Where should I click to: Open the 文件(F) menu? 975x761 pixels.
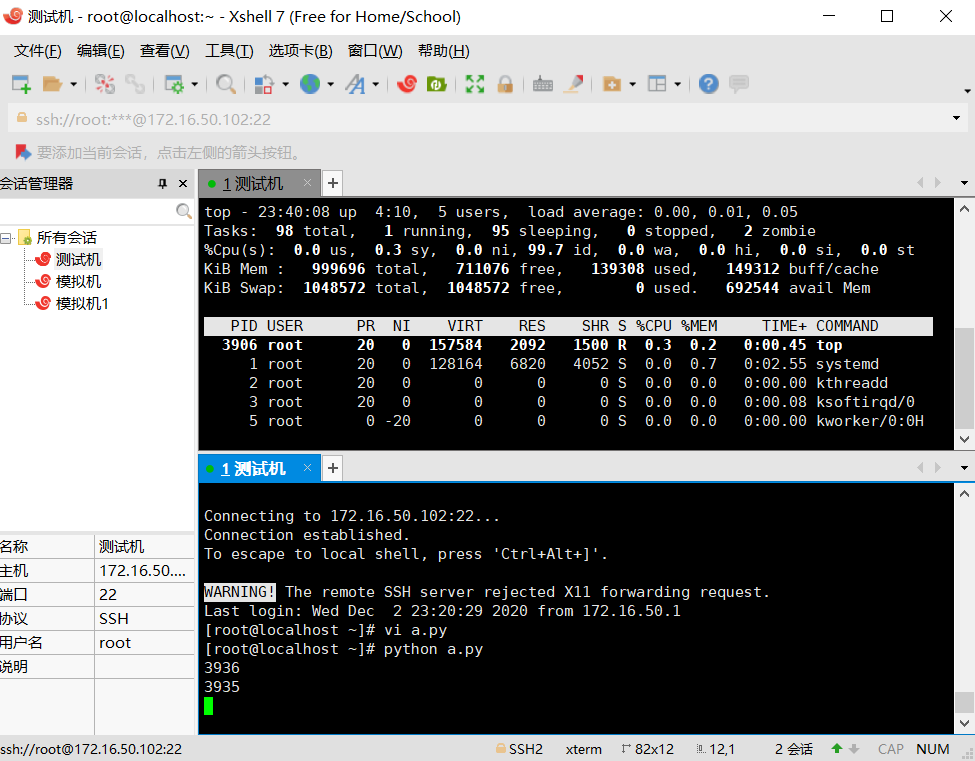pyautogui.click(x=37, y=51)
